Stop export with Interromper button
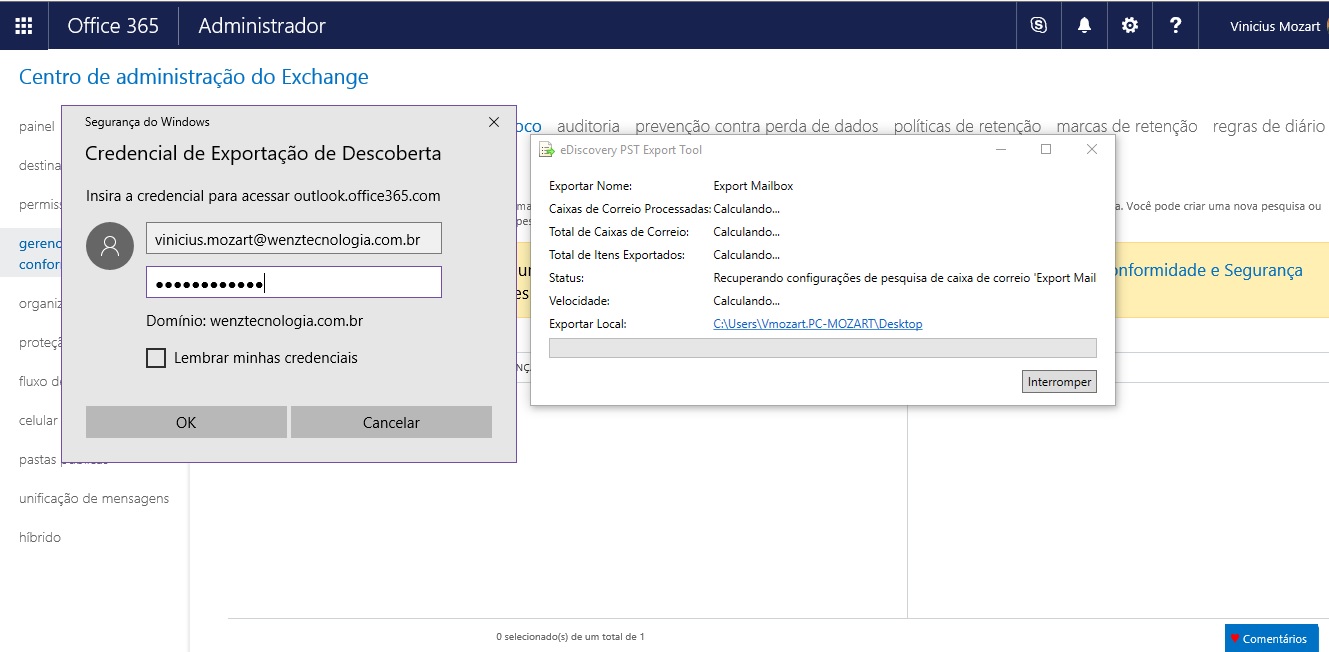The width and height of the screenshot is (1329, 652). [x=1059, y=382]
